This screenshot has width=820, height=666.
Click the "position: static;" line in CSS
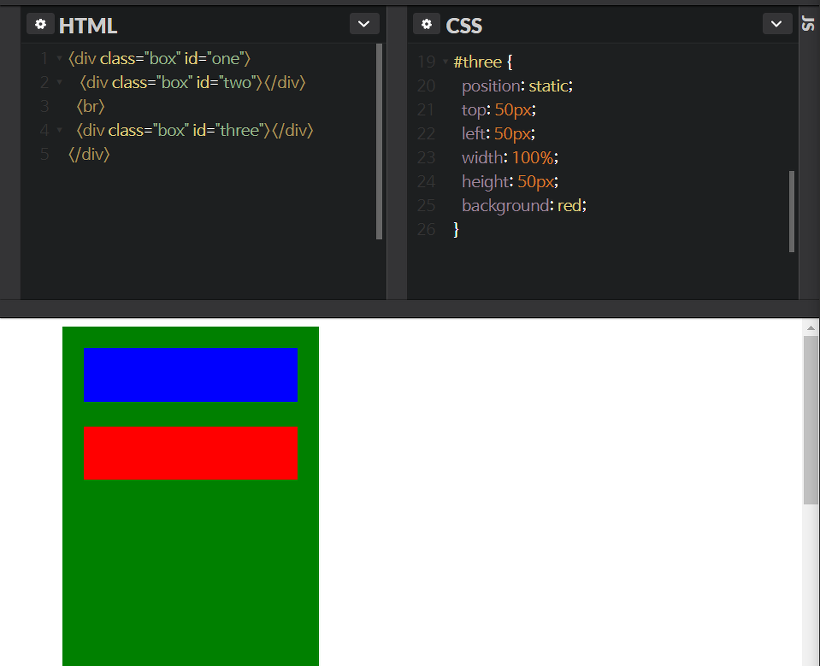tap(517, 86)
